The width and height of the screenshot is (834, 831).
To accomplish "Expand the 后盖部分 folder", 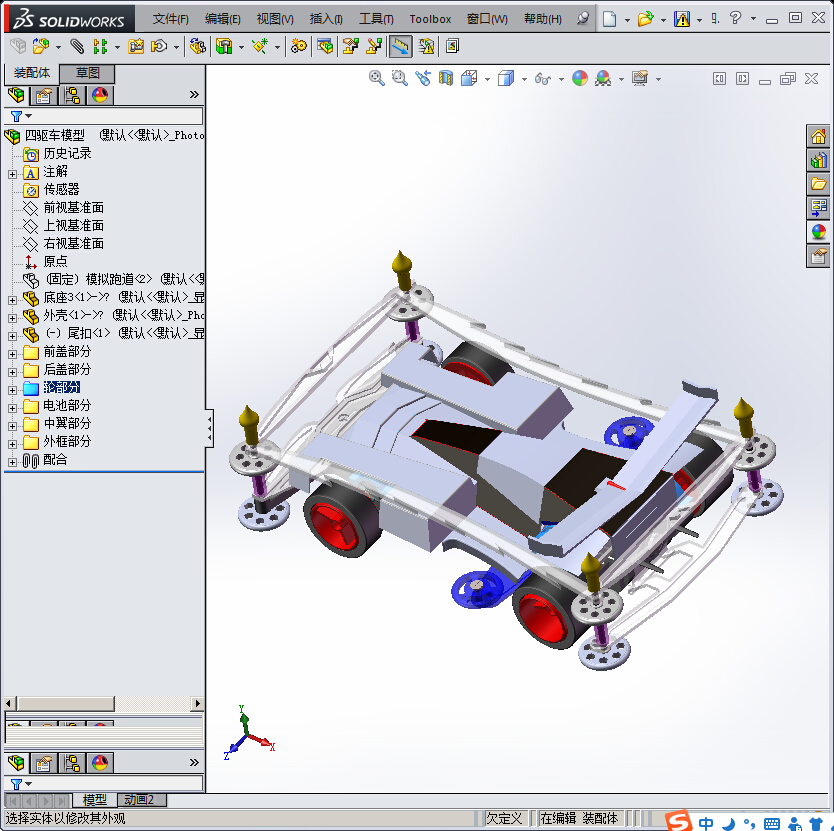I will tap(12, 372).
